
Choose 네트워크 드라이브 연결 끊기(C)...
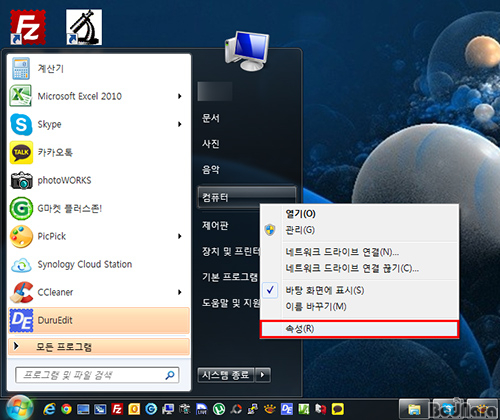(359, 268)
